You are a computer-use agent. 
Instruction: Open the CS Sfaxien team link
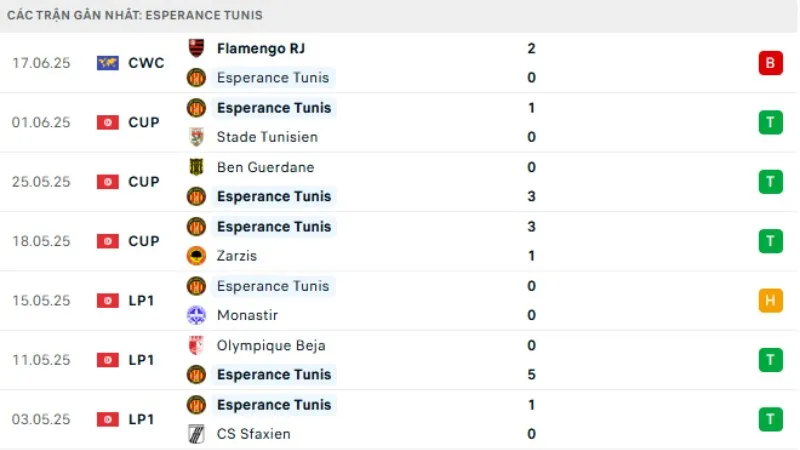click(256, 434)
